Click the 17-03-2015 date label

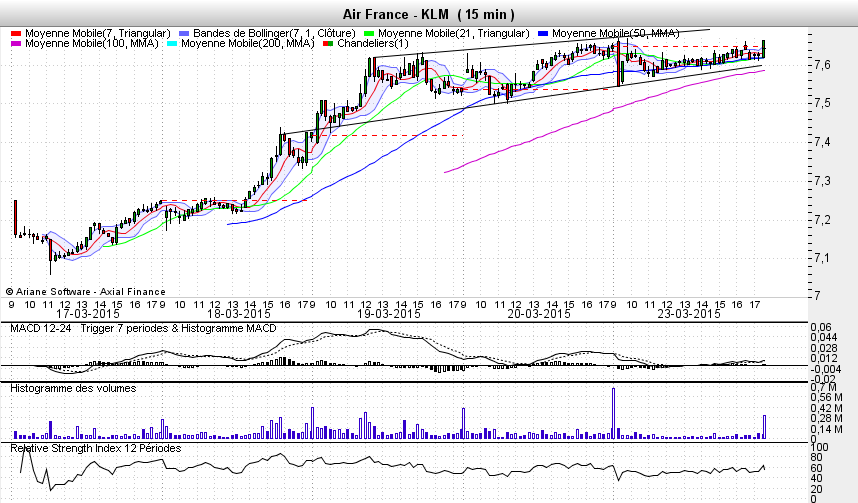point(88,314)
